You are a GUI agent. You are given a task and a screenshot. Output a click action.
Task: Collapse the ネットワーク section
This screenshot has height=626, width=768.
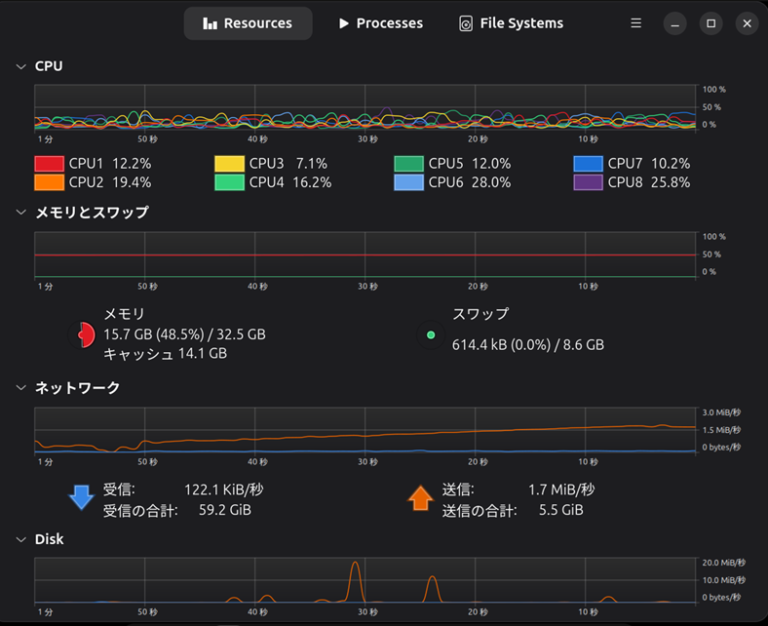(x=21, y=387)
